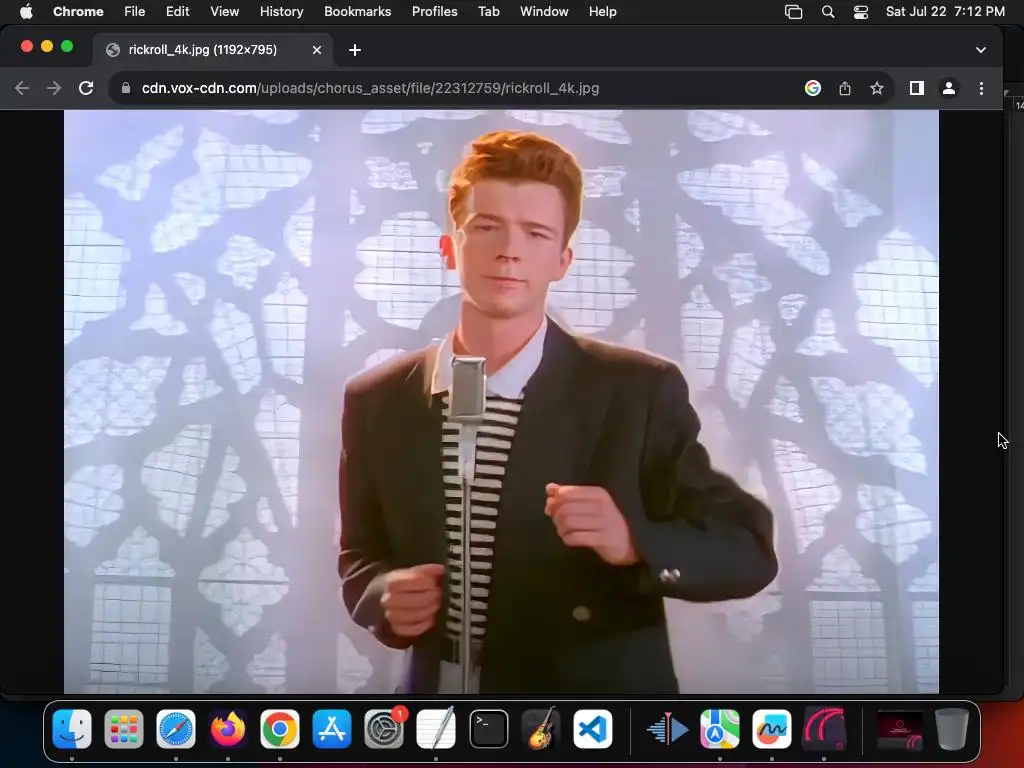The image size is (1024, 768).
Task: Open Trash from the Dock
Action: point(952,729)
